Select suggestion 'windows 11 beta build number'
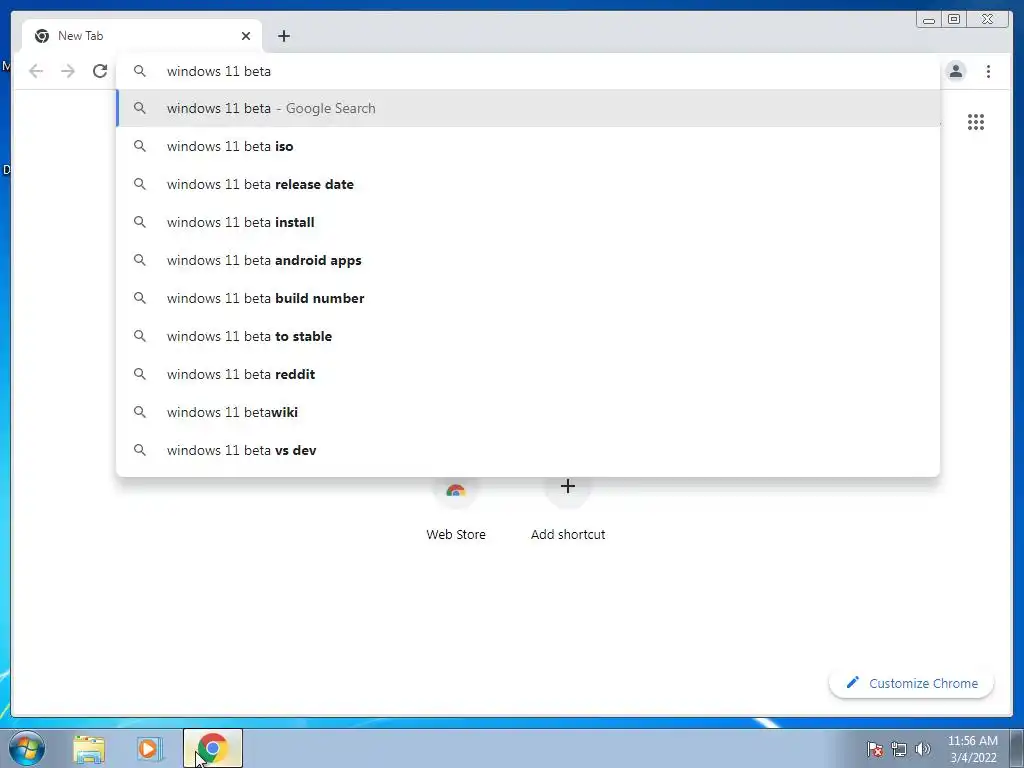 [x=528, y=298]
